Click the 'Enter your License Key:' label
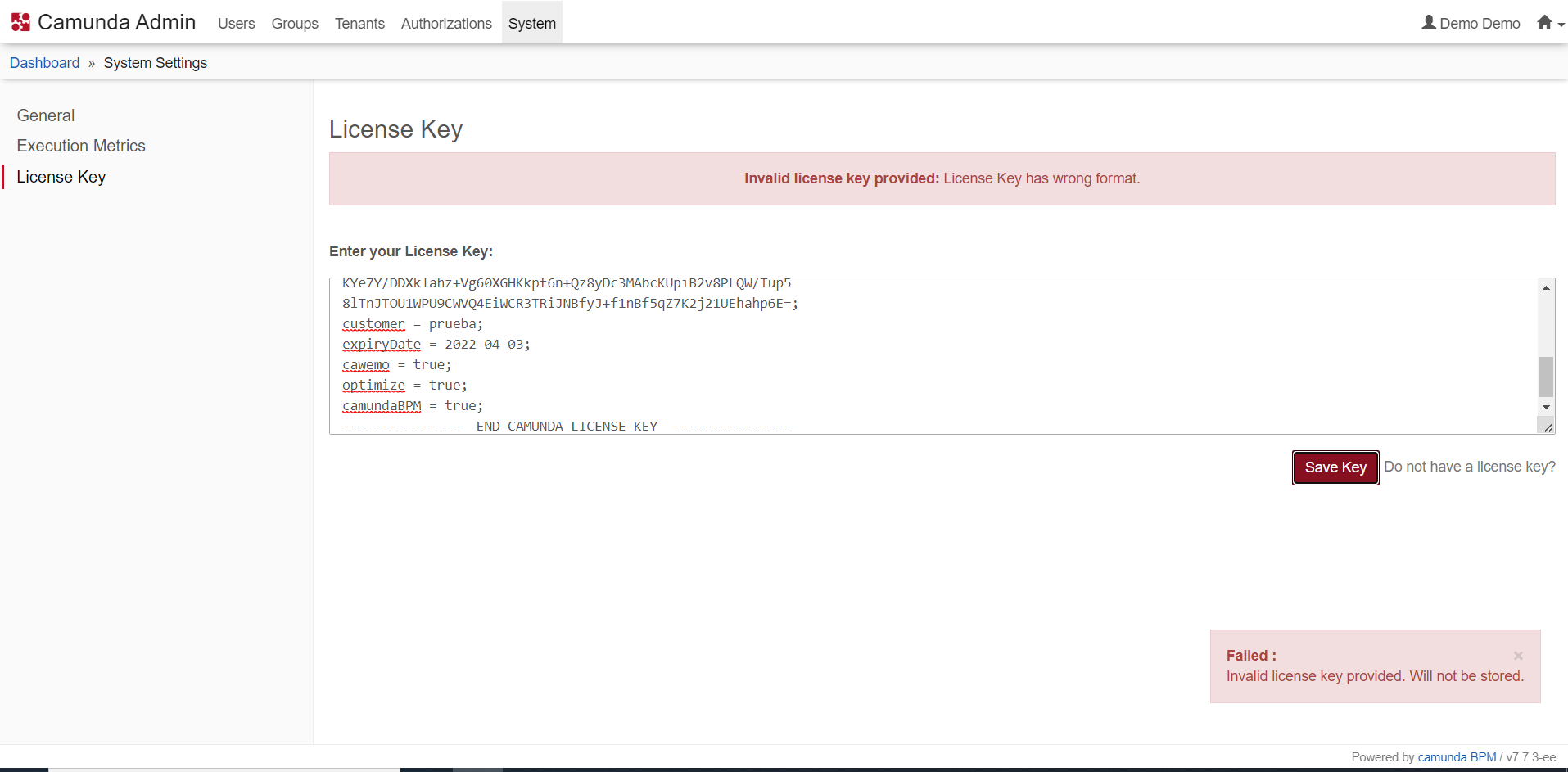 411,251
